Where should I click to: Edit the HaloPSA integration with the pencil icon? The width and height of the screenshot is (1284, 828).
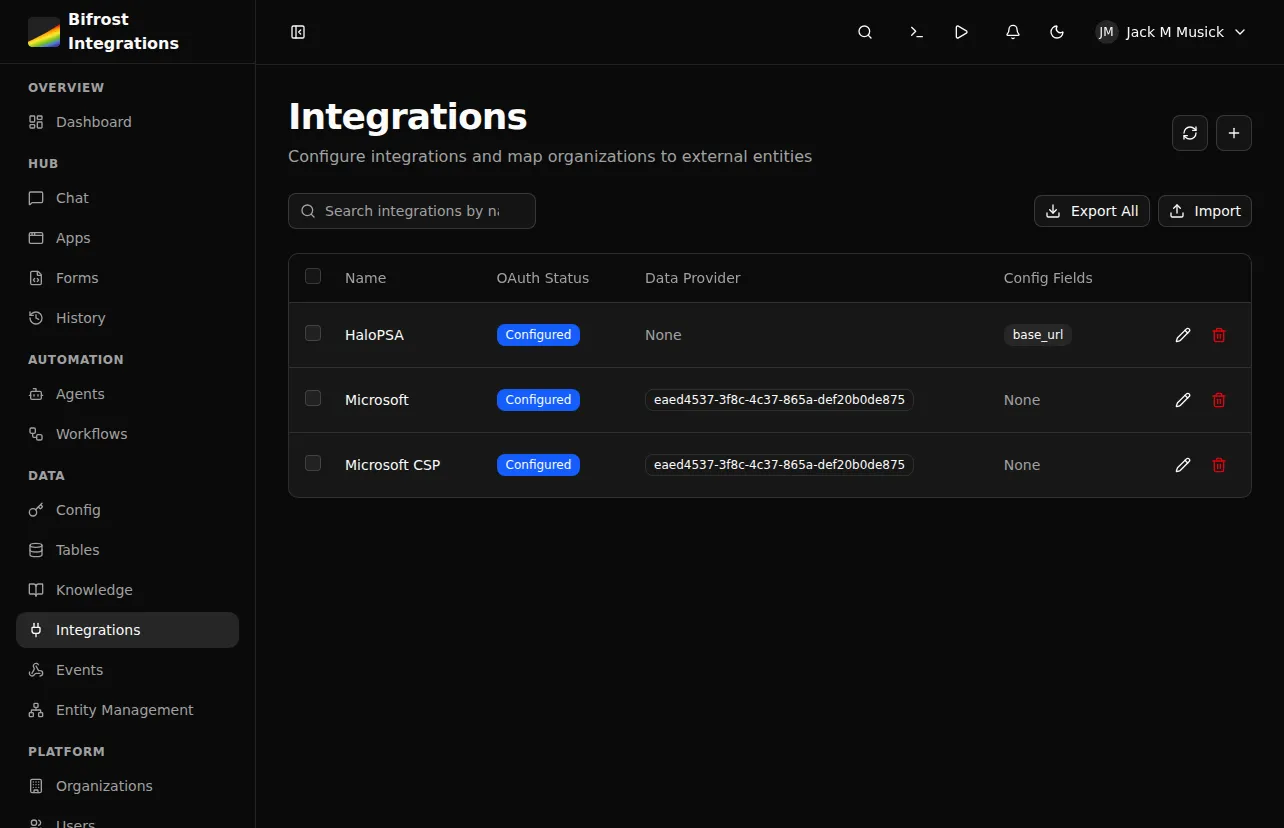1183,335
